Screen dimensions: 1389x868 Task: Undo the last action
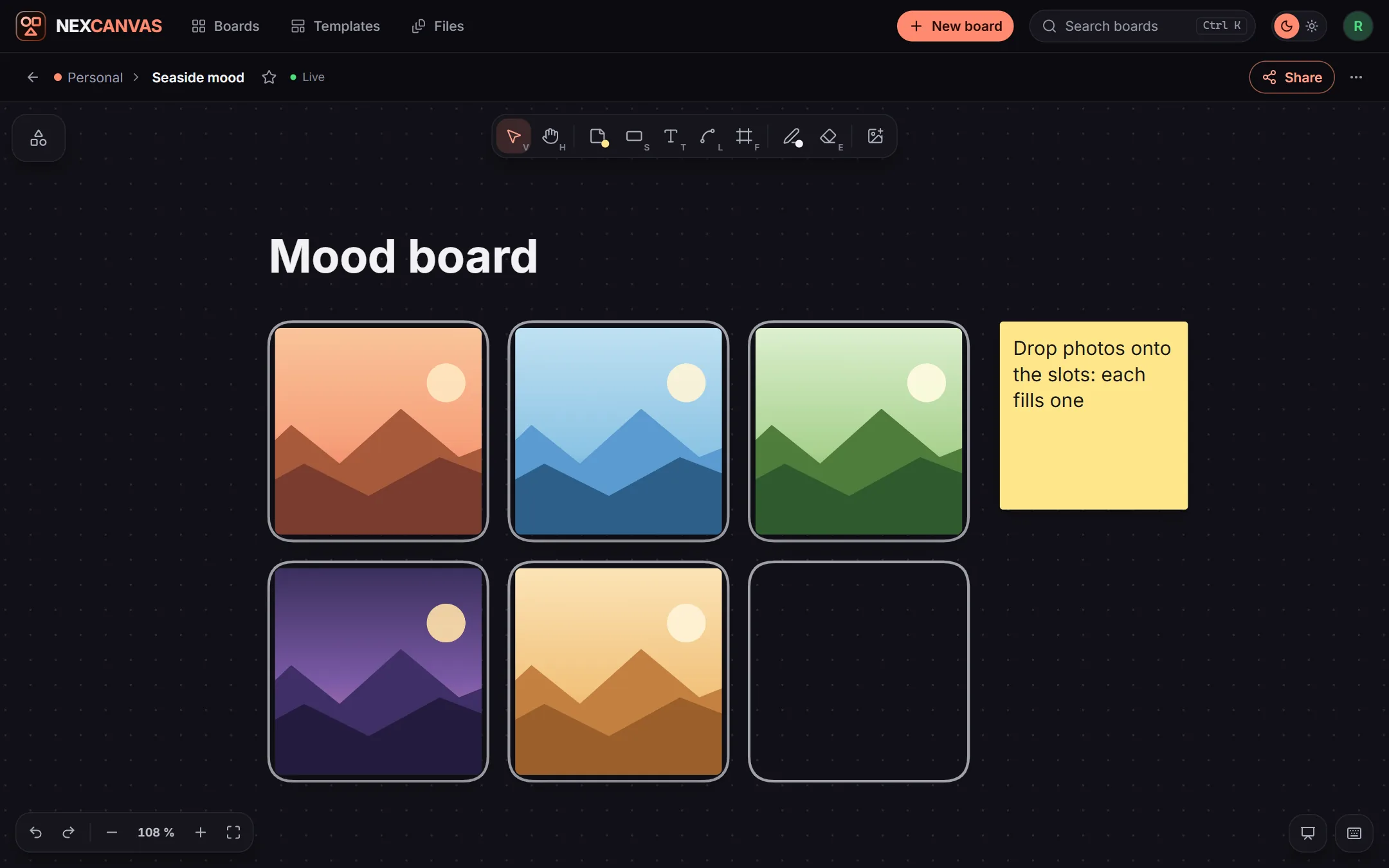36,833
